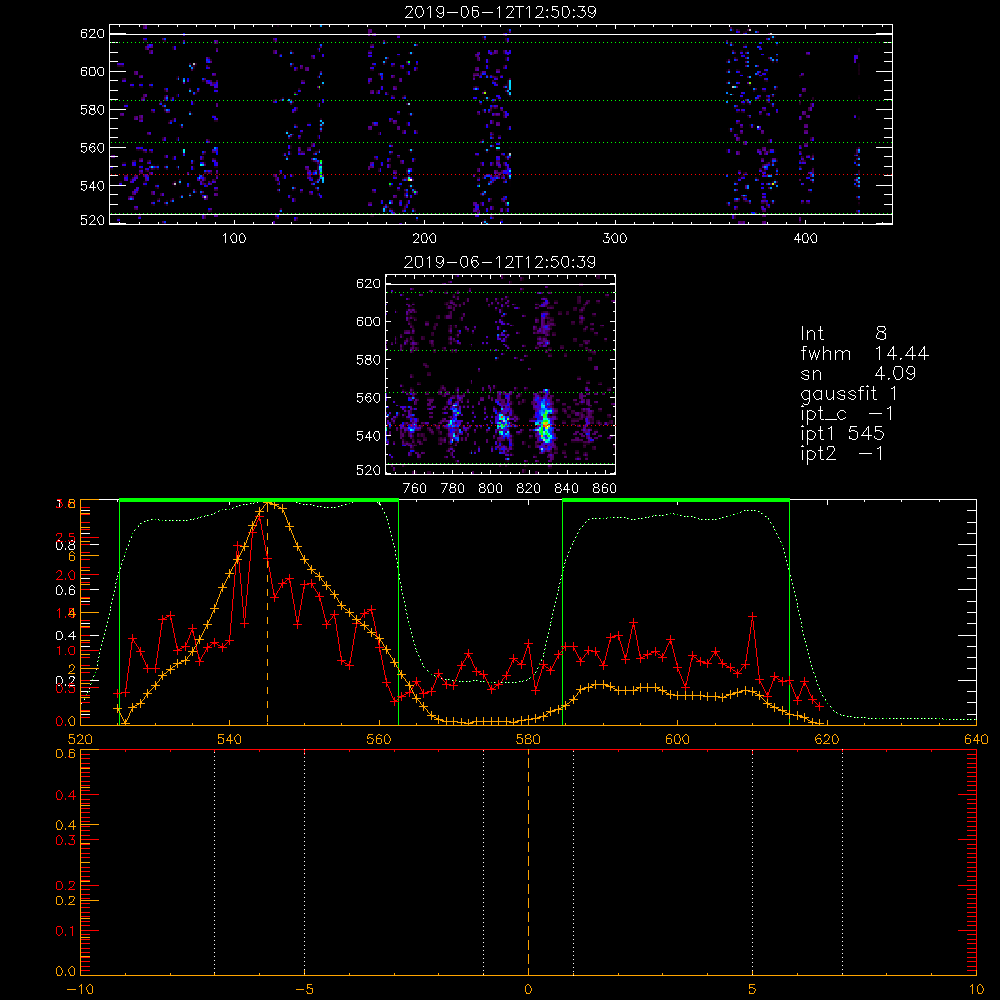Click the "fwhm" label text
This screenshot has height=1000, width=1000.
(826, 353)
